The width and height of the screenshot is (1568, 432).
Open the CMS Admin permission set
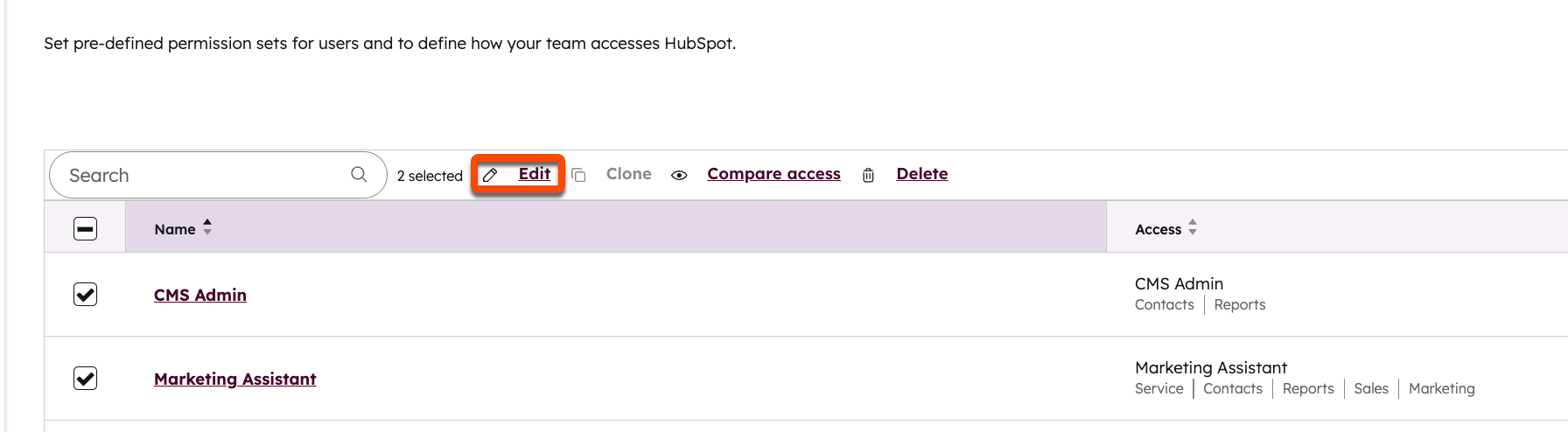click(x=199, y=295)
